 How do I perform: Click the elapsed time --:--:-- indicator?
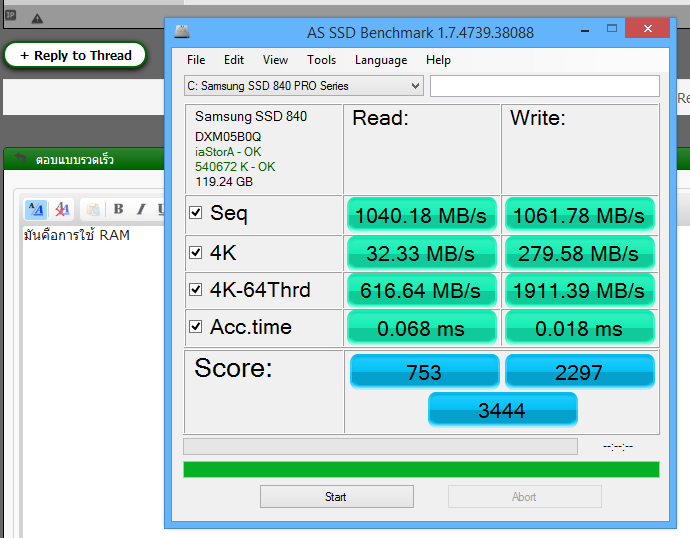click(618, 447)
